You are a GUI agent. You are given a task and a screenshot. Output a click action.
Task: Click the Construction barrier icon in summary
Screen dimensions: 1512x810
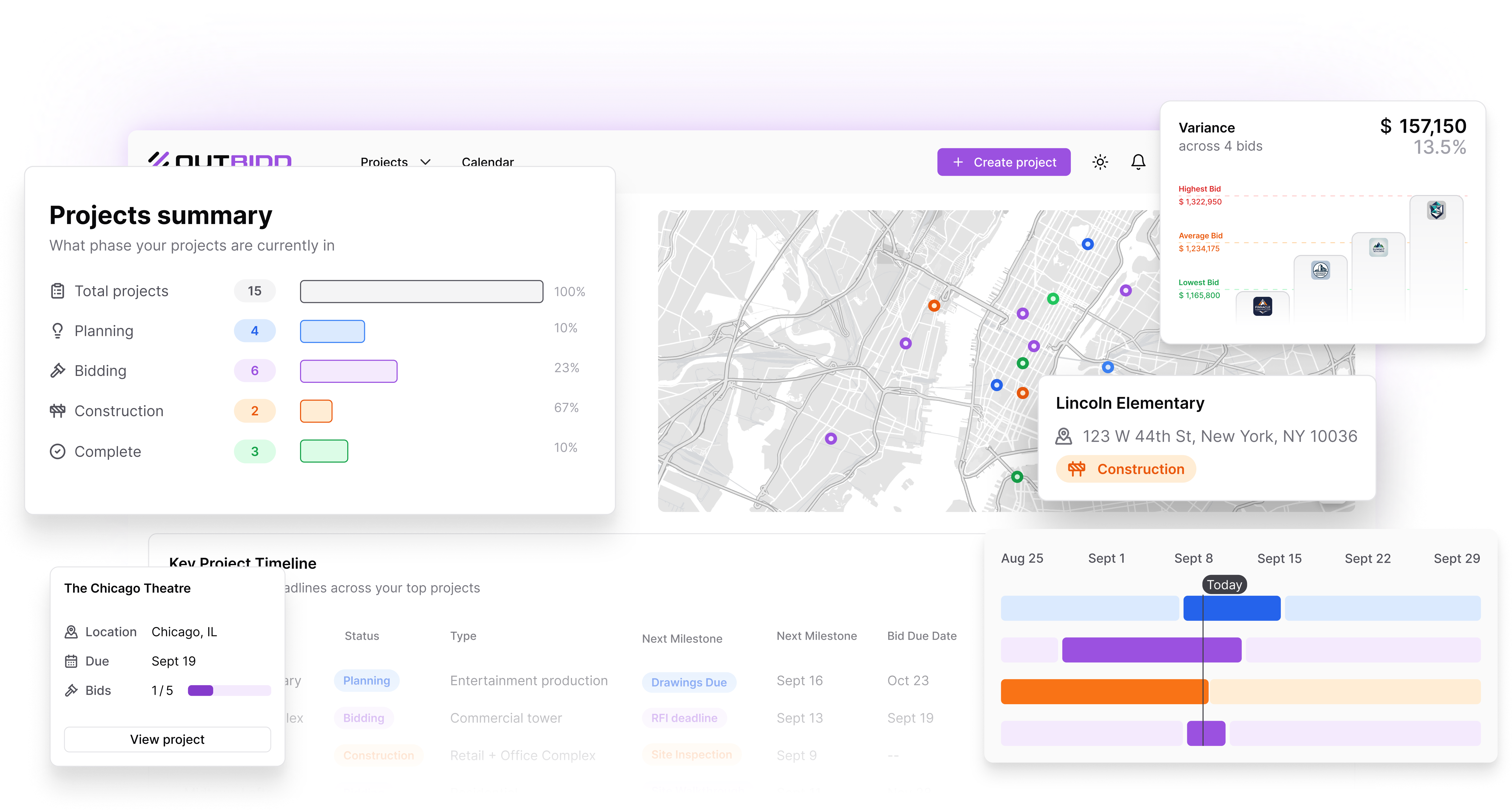[58, 411]
